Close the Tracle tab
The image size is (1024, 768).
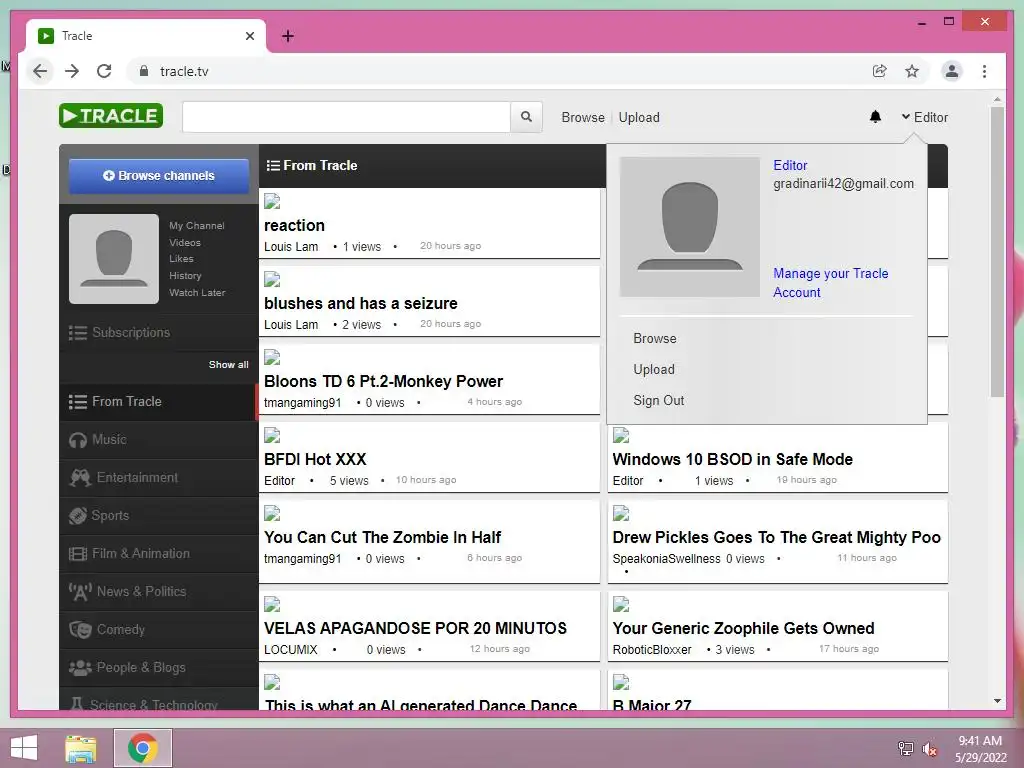click(x=249, y=36)
